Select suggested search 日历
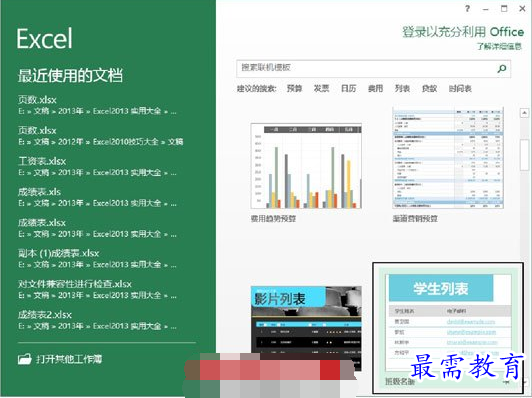532x398 pixels. (x=348, y=89)
